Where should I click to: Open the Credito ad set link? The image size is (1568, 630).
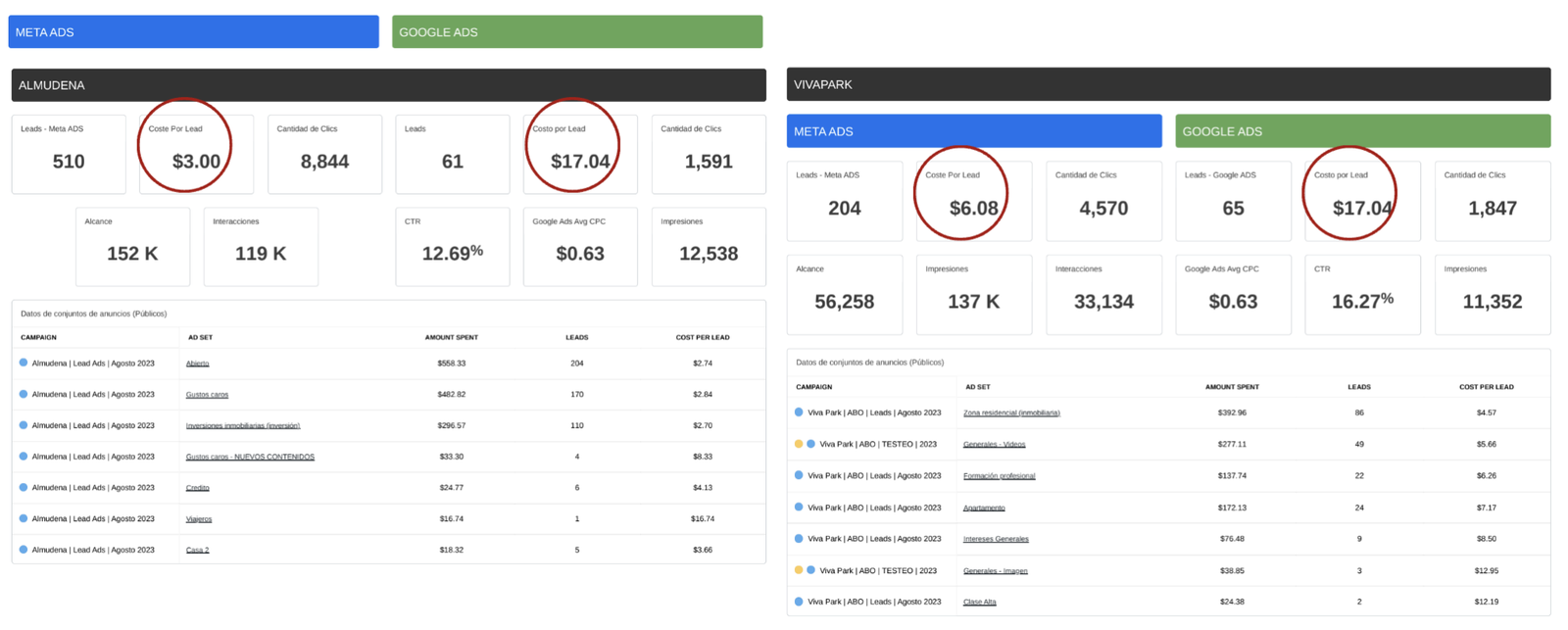(x=197, y=488)
